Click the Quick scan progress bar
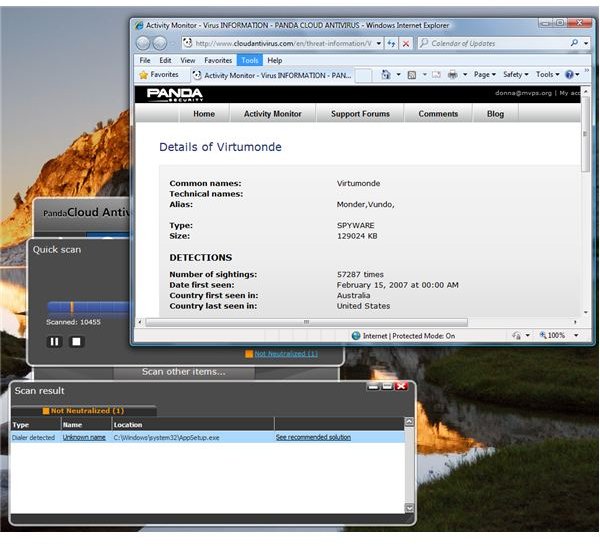This screenshot has width=600, height=546. pyautogui.click(x=88, y=307)
